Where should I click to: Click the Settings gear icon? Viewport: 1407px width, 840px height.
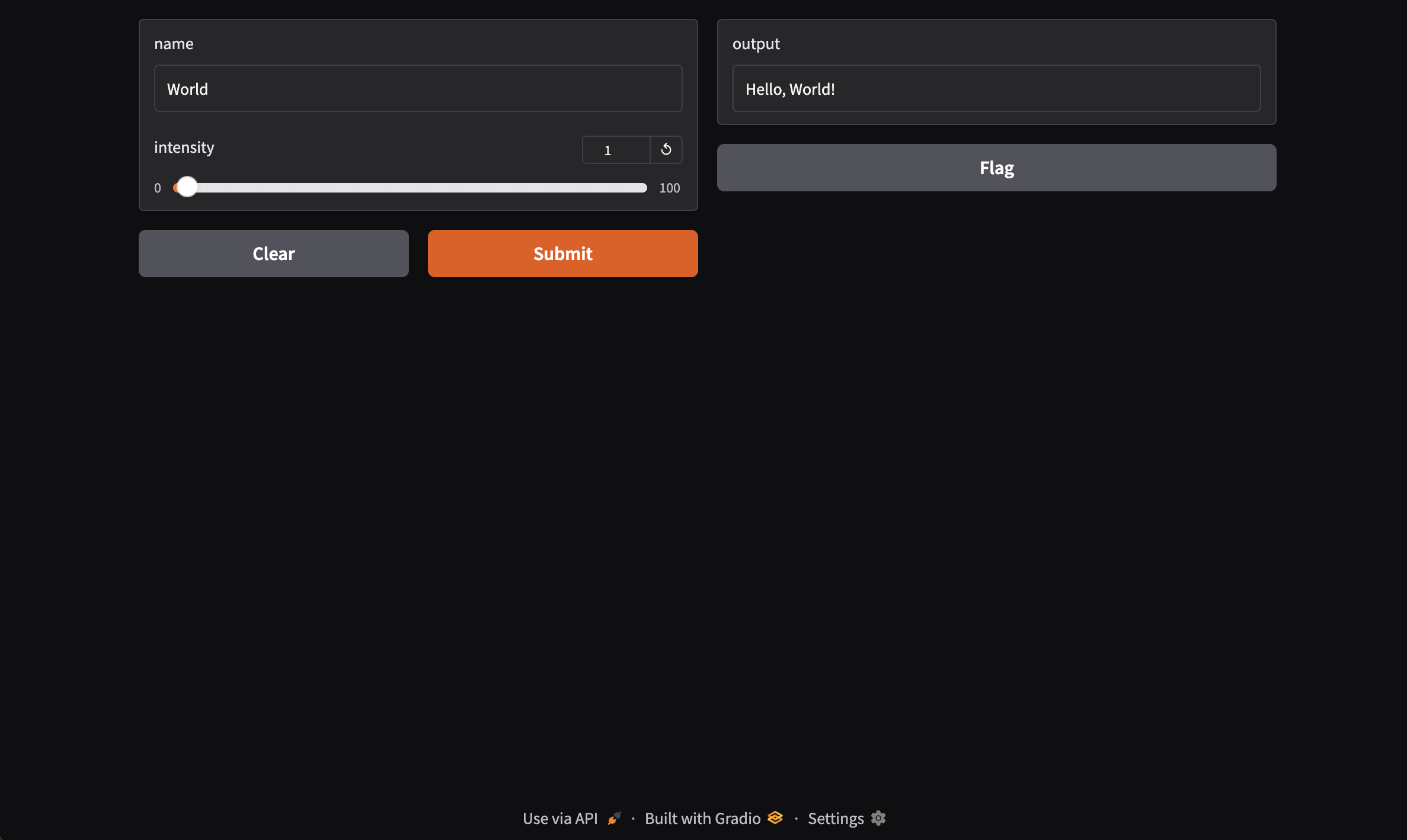[x=878, y=818]
